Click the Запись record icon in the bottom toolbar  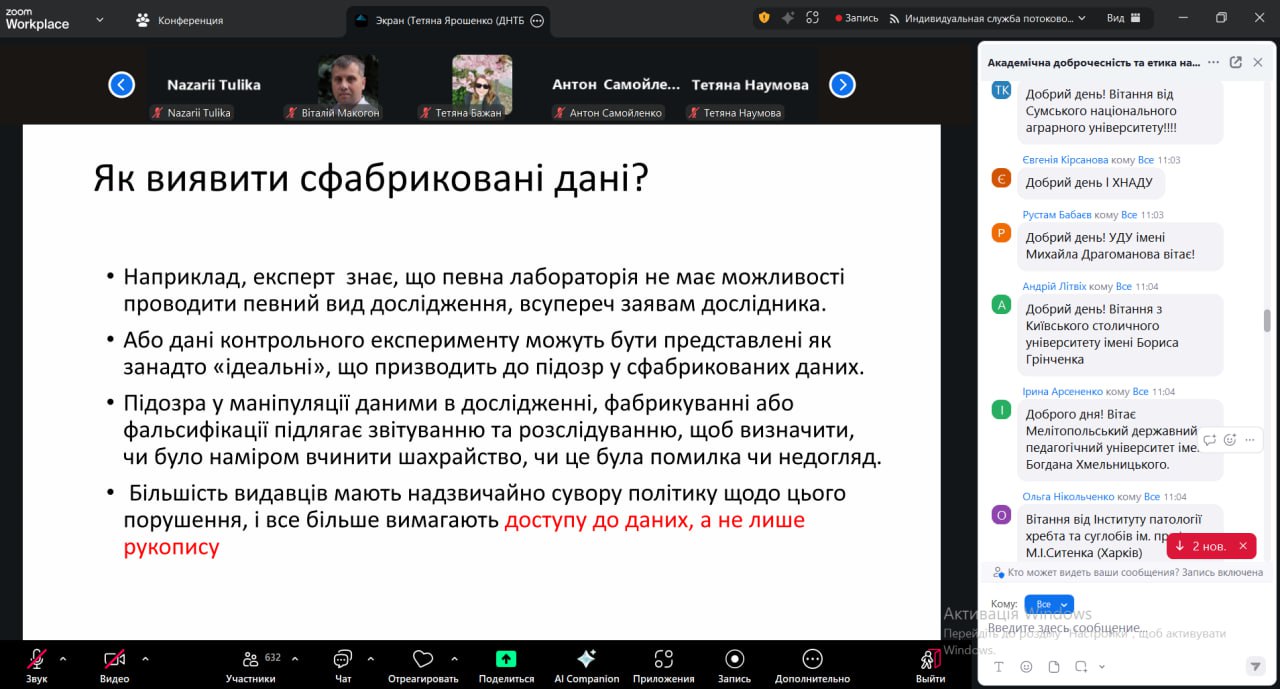(734, 659)
